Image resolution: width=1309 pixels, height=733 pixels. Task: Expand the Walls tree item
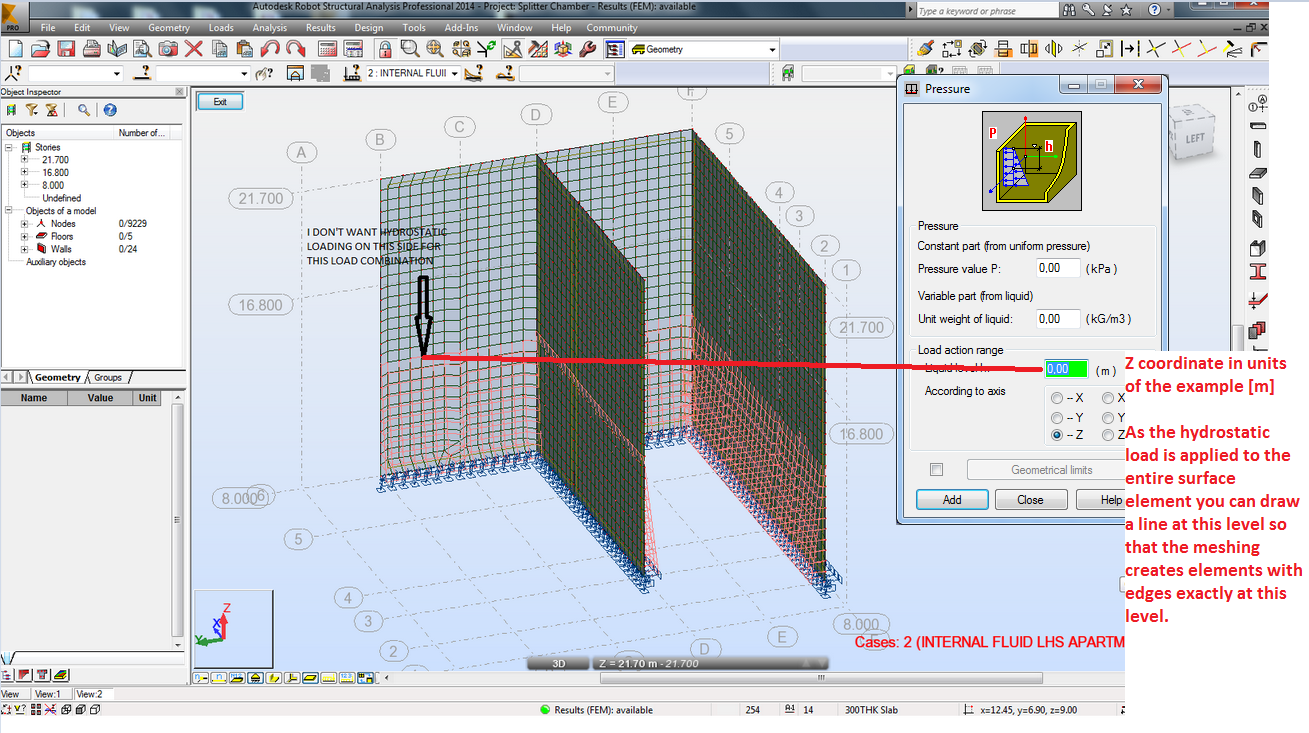click(24, 249)
